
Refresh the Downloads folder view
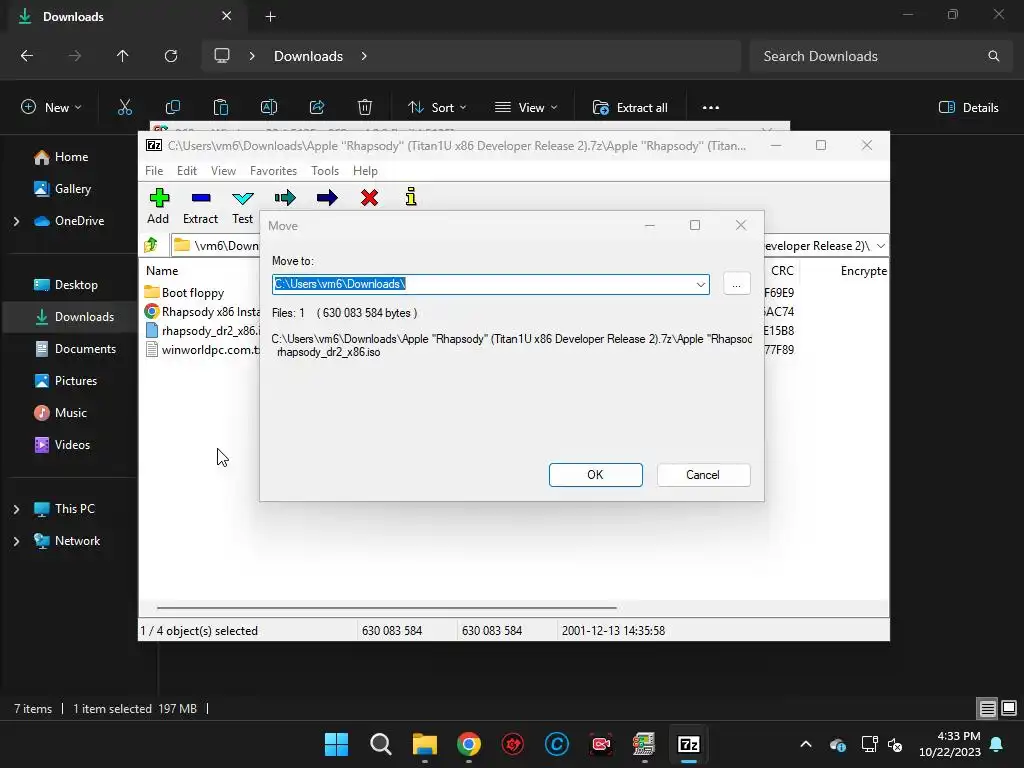pos(171,56)
